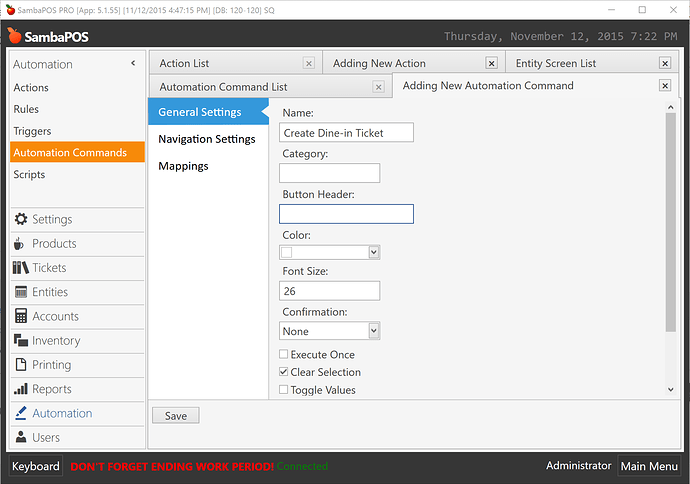Click the Inventory truck icon
Image resolution: width=690 pixels, height=484 pixels.
click(21, 341)
